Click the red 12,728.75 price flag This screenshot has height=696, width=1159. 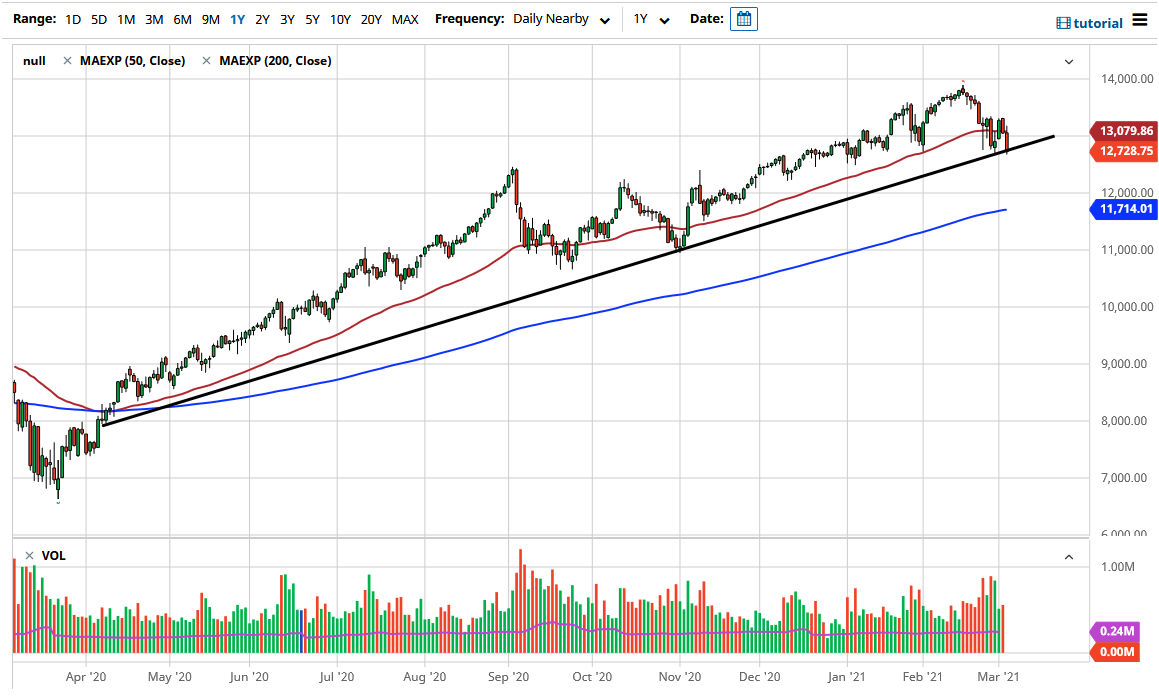[x=1124, y=150]
